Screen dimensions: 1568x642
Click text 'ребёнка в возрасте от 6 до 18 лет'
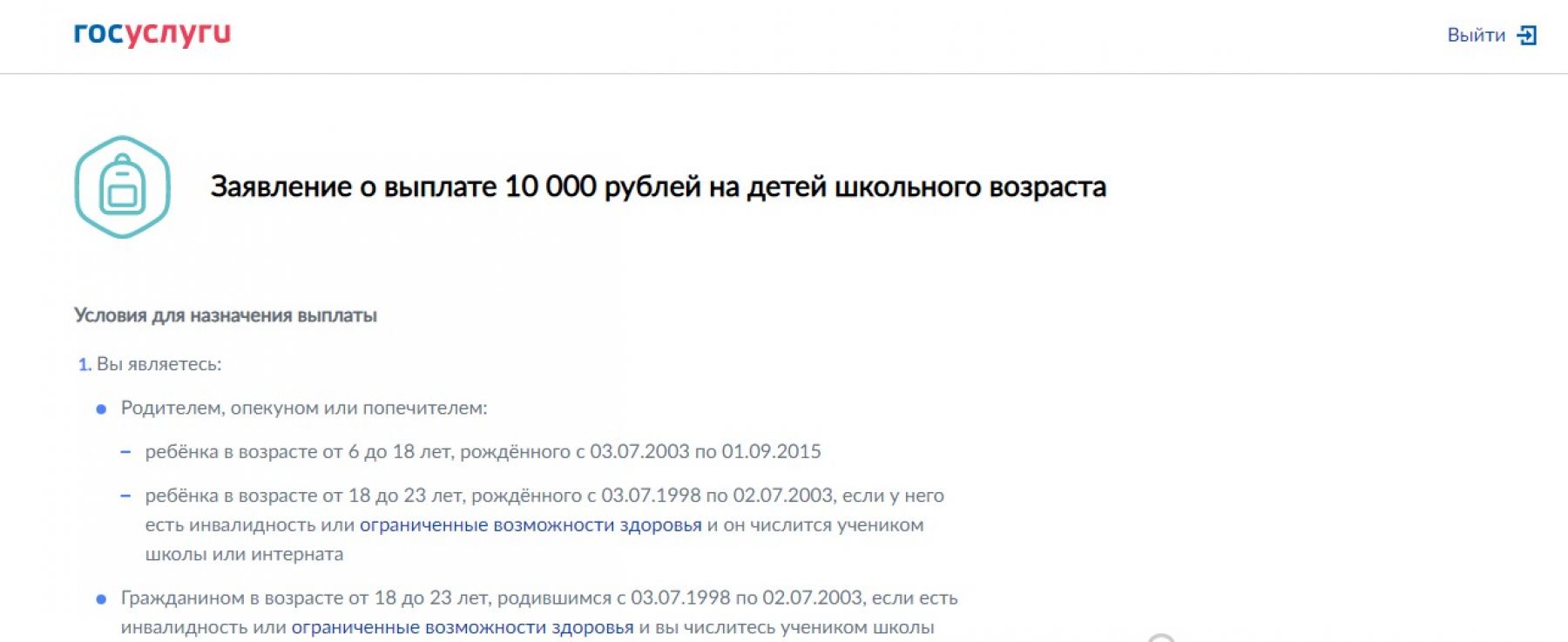[x=300, y=451]
